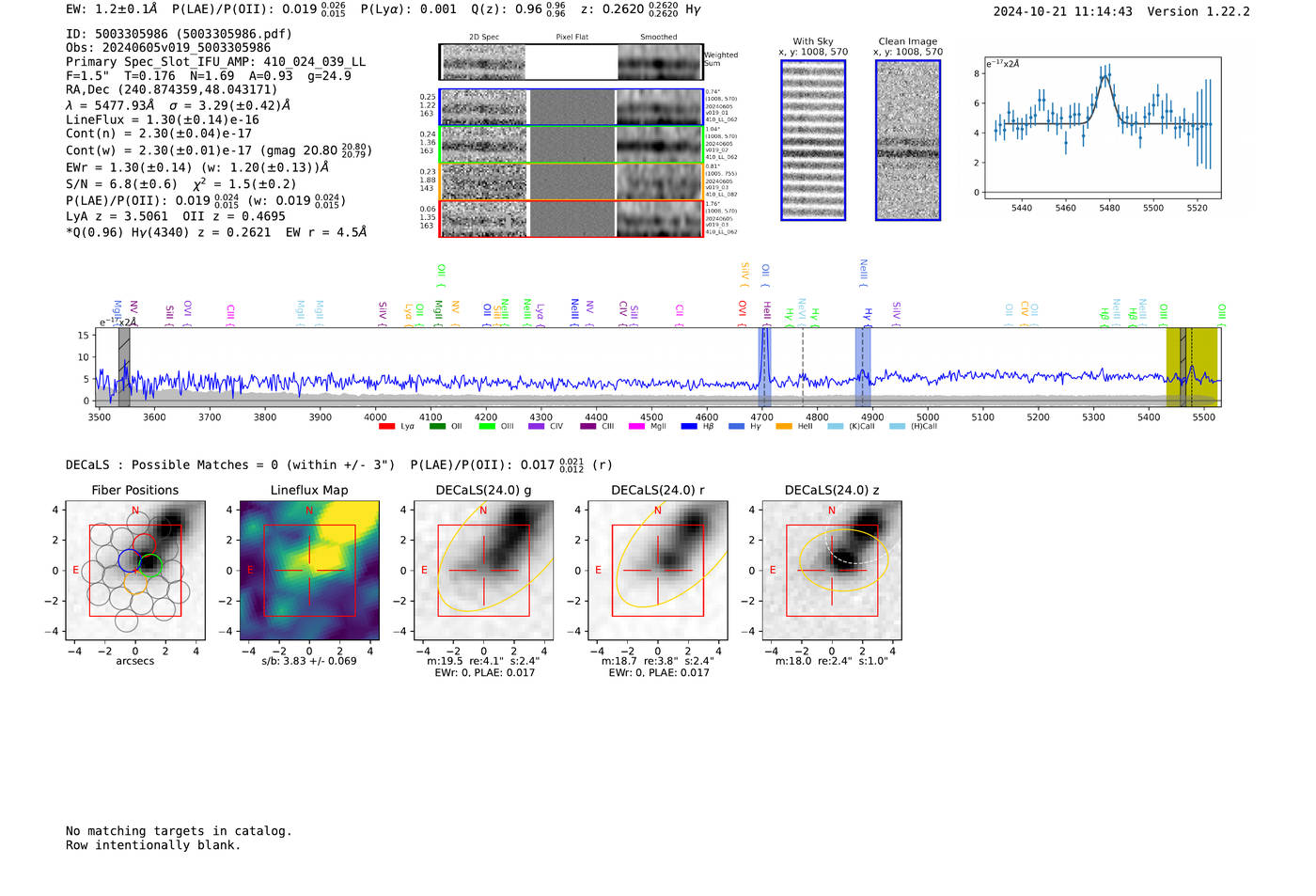Click the Smoothed column header
This screenshot has height=896, width=1316.
pos(659,38)
